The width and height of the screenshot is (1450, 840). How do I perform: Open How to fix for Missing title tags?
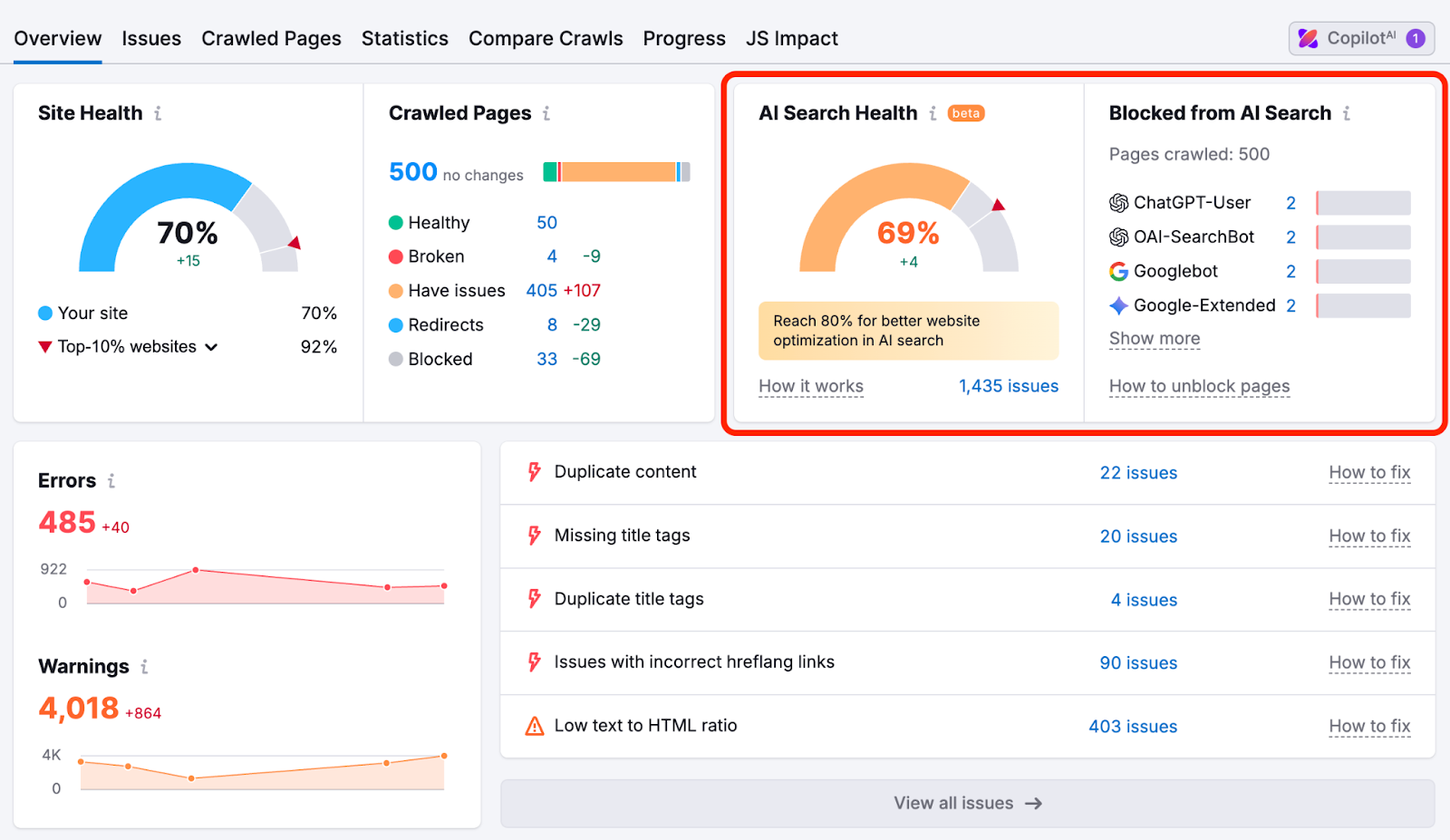tap(1369, 536)
